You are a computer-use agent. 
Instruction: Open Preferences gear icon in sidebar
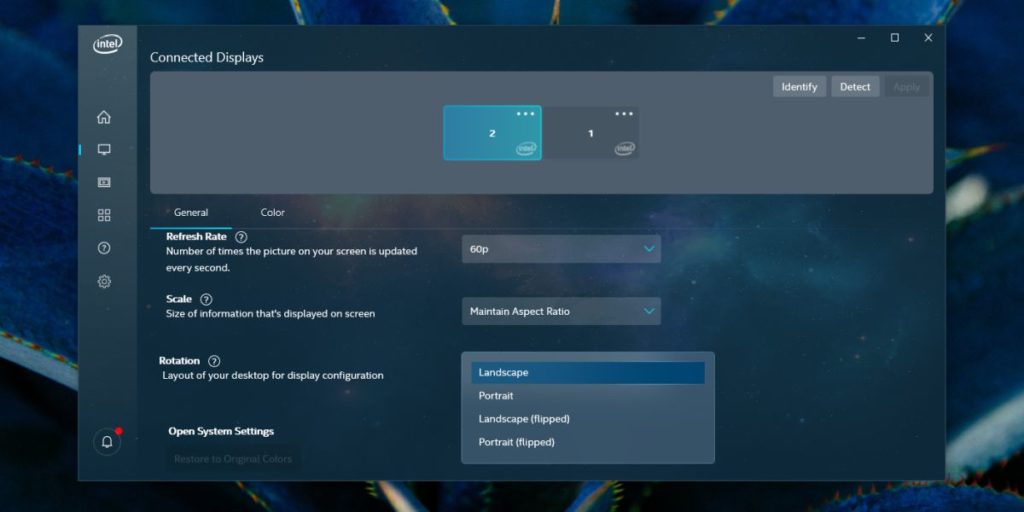pos(104,281)
